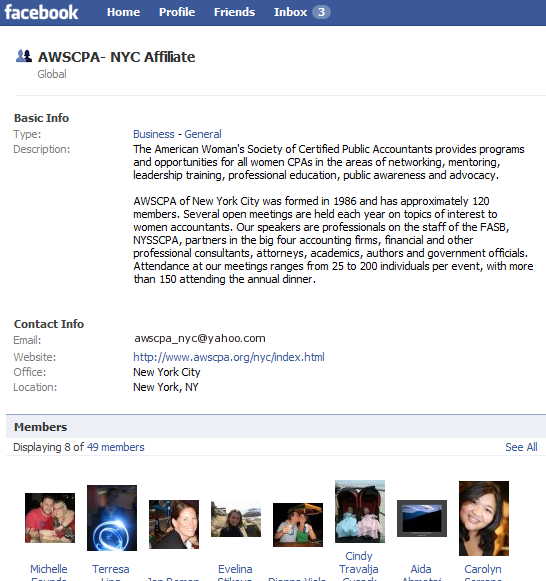Viewport: 546px width, 581px height.
Task: Open the Inbox message count badge
Action: pos(321,12)
